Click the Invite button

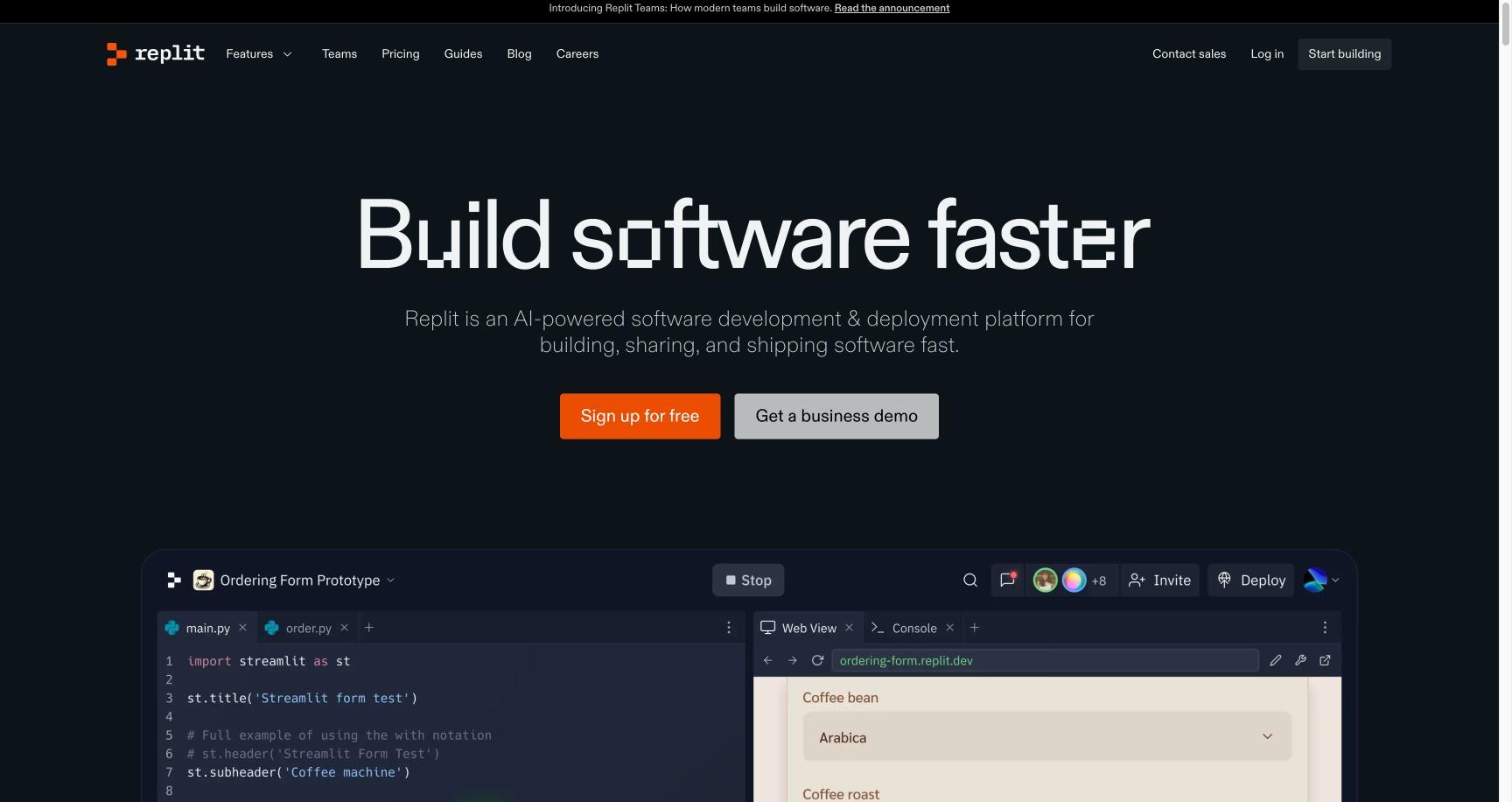click(1159, 580)
